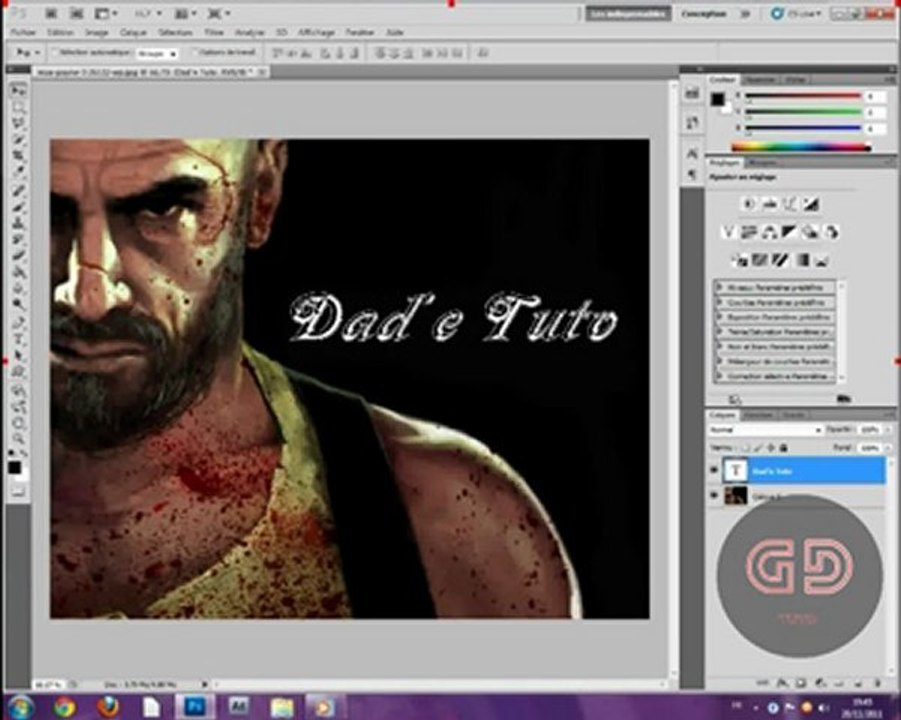This screenshot has width=901, height=720.
Task: Click the red R slider in Couleur
Action: [803, 96]
